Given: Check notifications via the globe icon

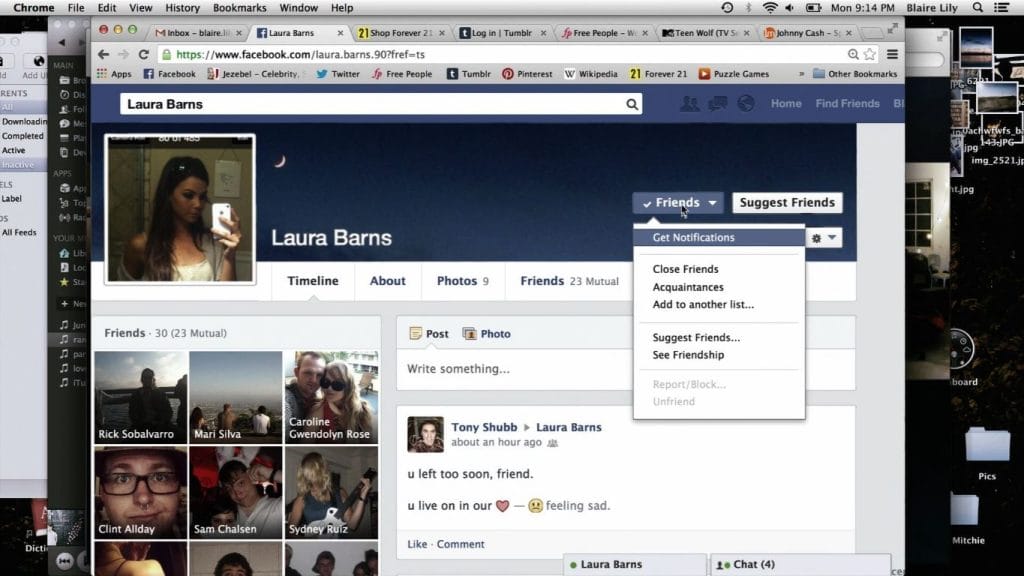Looking at the screenshot, I should tap(744, 103).
